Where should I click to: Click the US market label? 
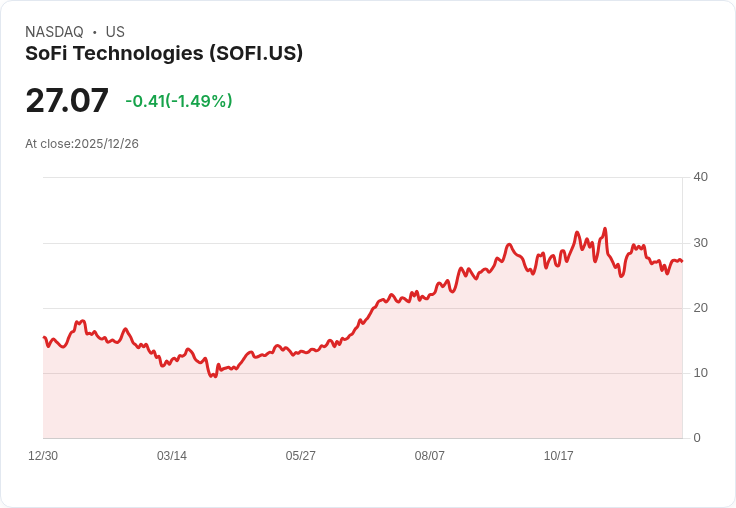(x=115, y=31)
